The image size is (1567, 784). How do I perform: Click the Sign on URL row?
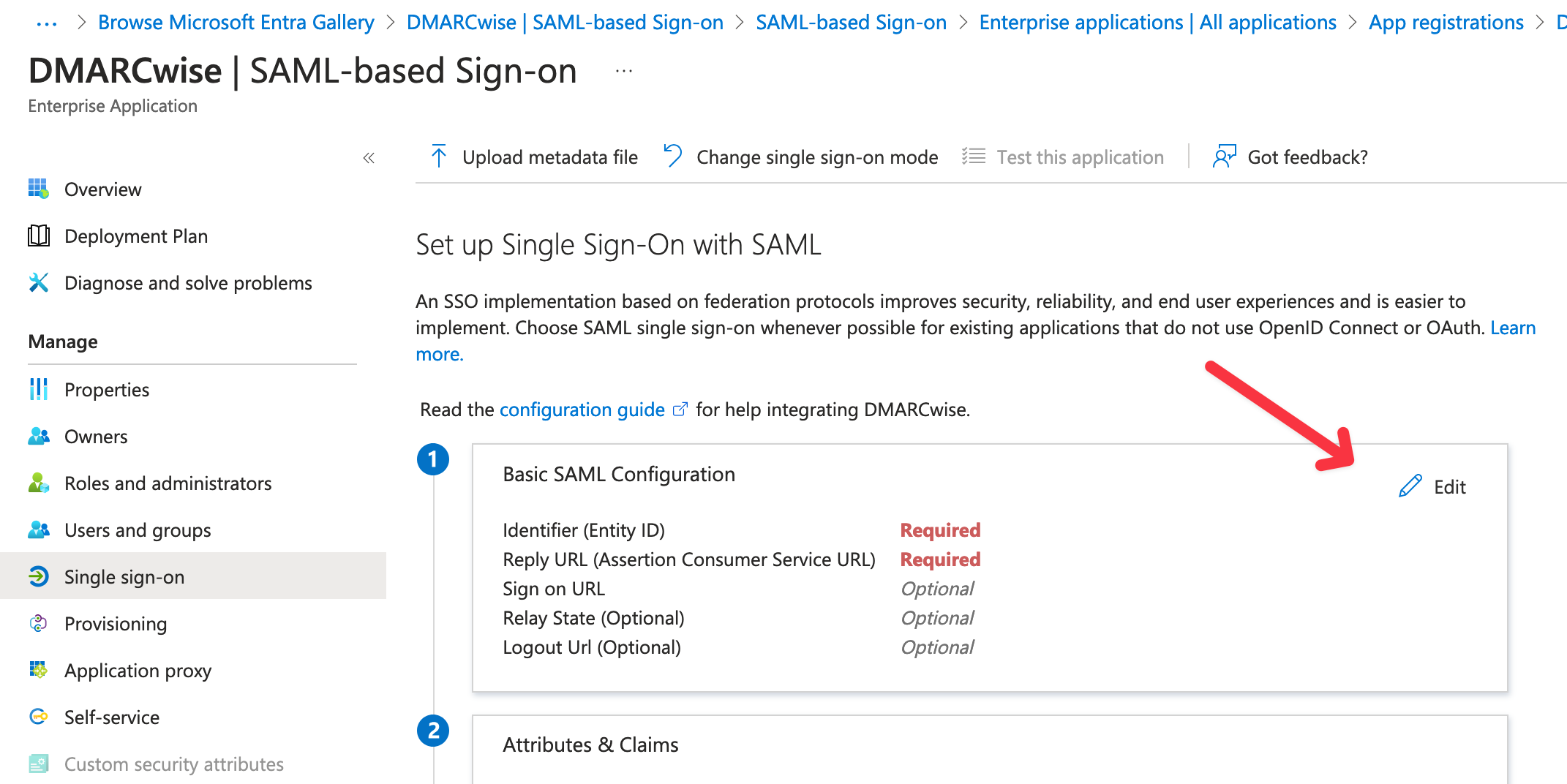[x=738, y=589]
